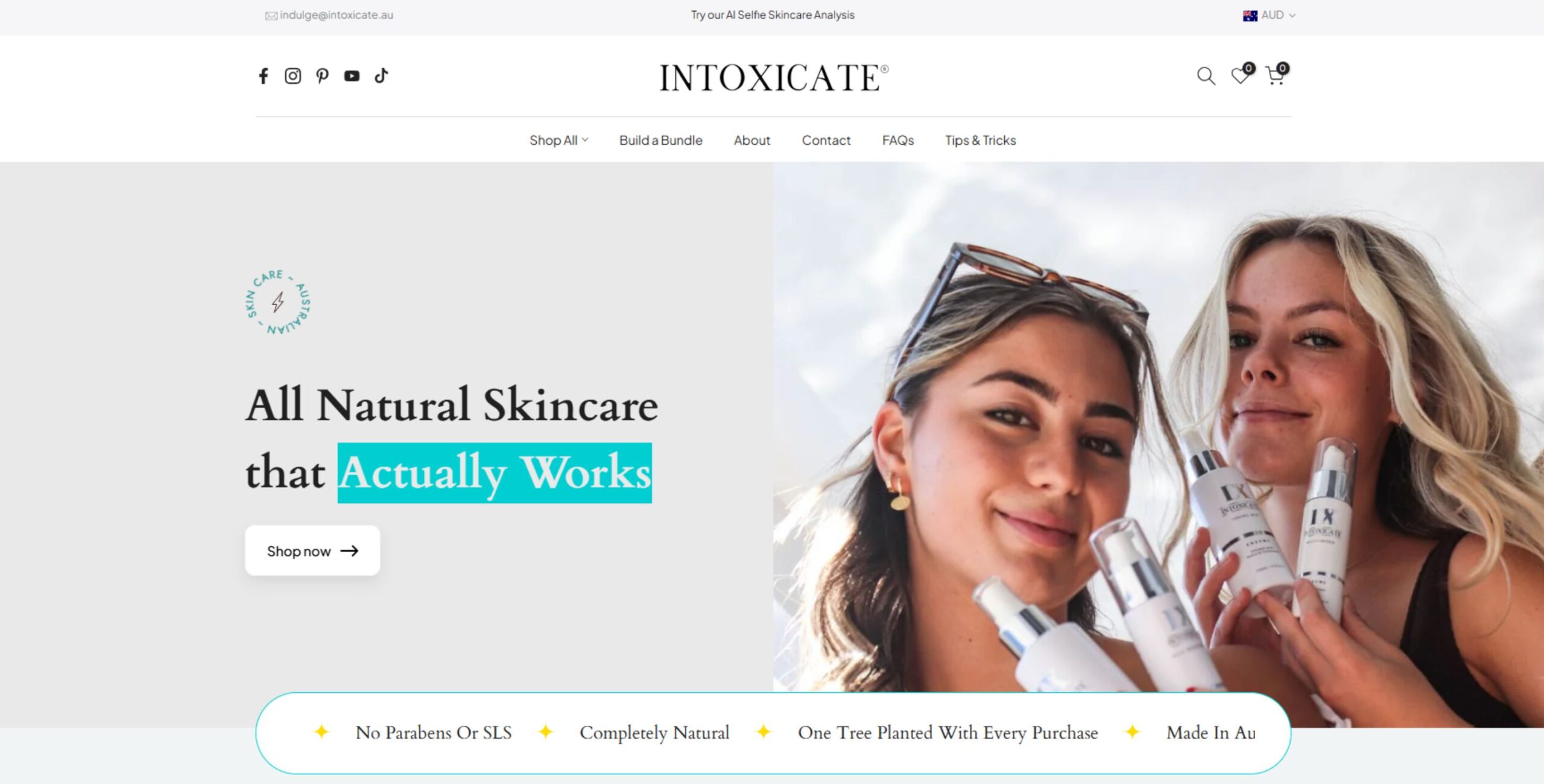Try the AI Selfie Skincare Analysis link

pos(773,15)
